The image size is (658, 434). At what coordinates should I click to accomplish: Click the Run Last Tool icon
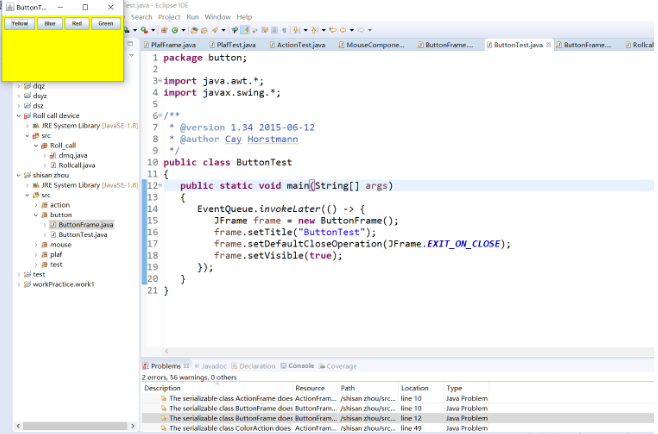click(144, 30)
